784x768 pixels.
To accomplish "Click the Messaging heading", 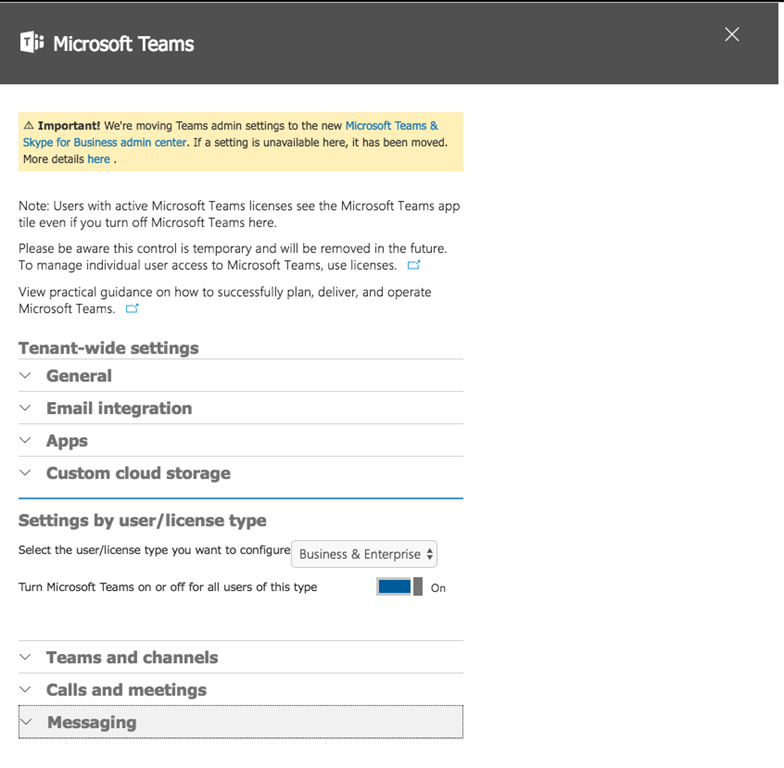I will (92, 722).
